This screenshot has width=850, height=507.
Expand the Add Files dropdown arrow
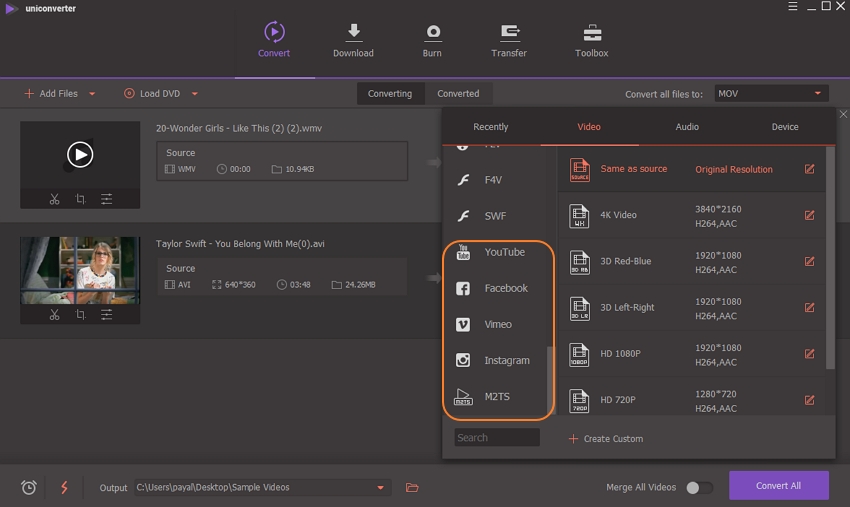[92, 94]
